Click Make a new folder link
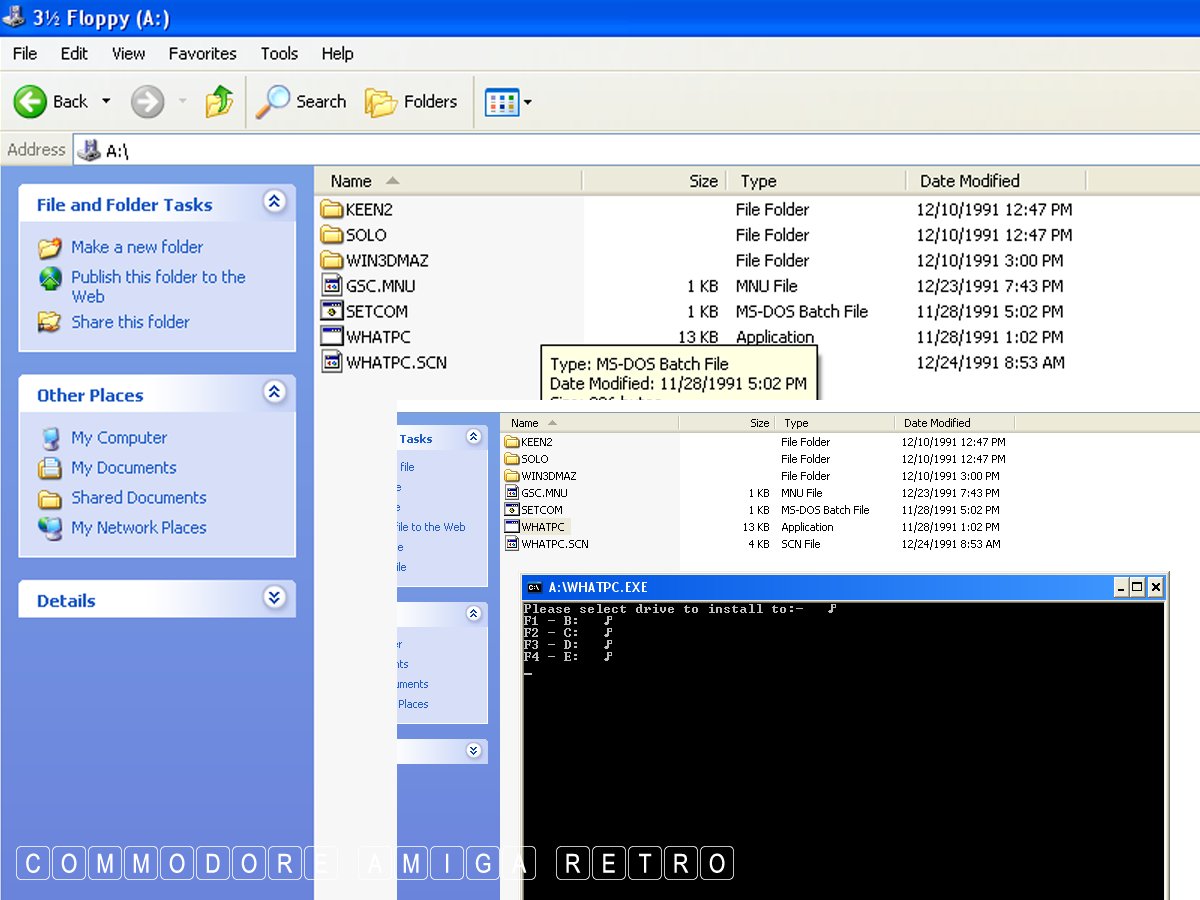The image size is (1200, 900). point(136,247)
